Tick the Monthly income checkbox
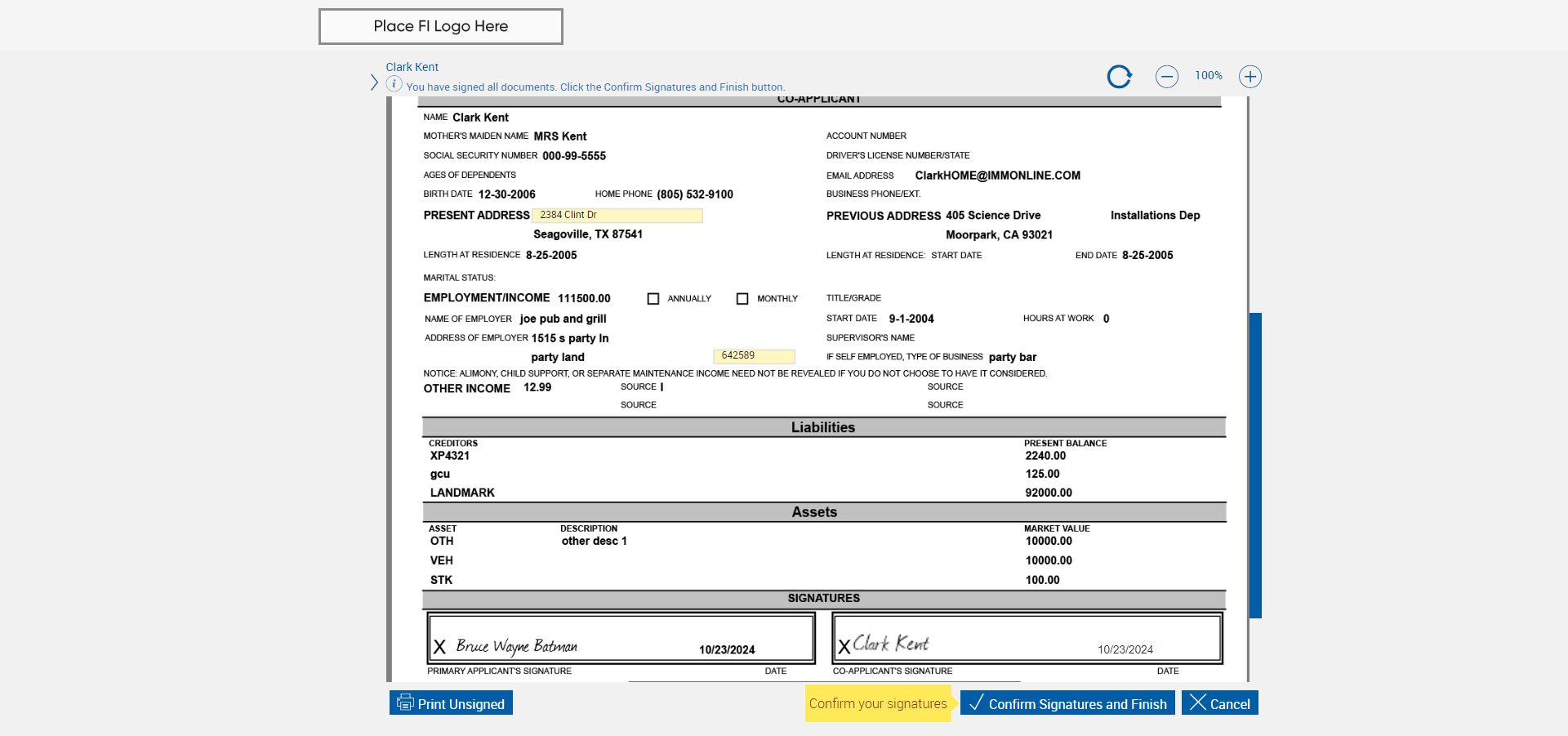 (x=742, y=299)
